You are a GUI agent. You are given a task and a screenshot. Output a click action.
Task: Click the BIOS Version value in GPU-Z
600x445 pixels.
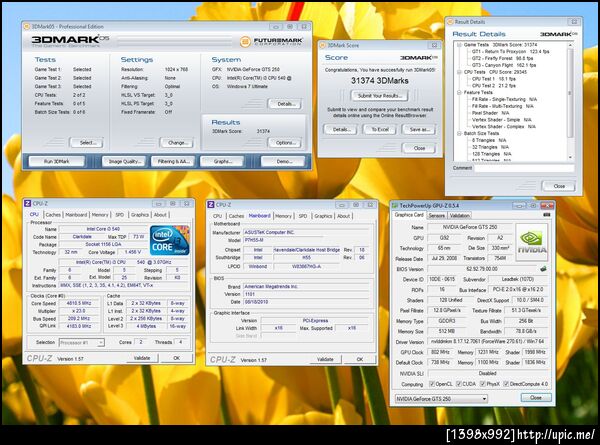tap(482, 269)
